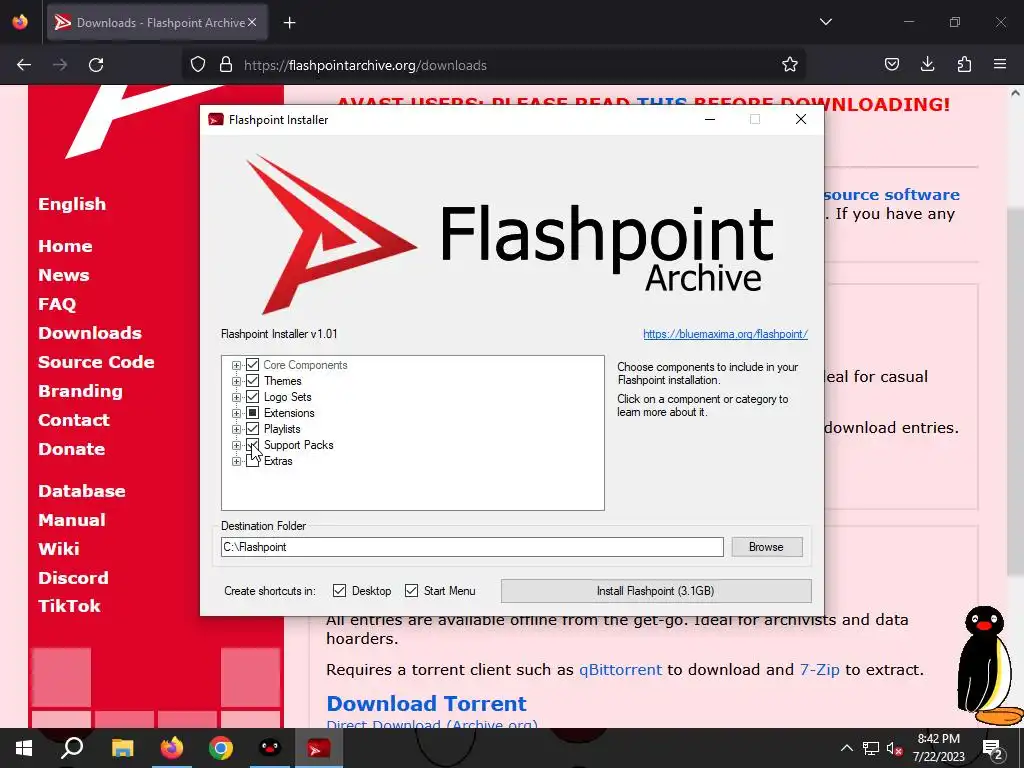The image size is (1024, 768).
Task: Open the List all tabs dropdown arrow
Action: (825, 22)
